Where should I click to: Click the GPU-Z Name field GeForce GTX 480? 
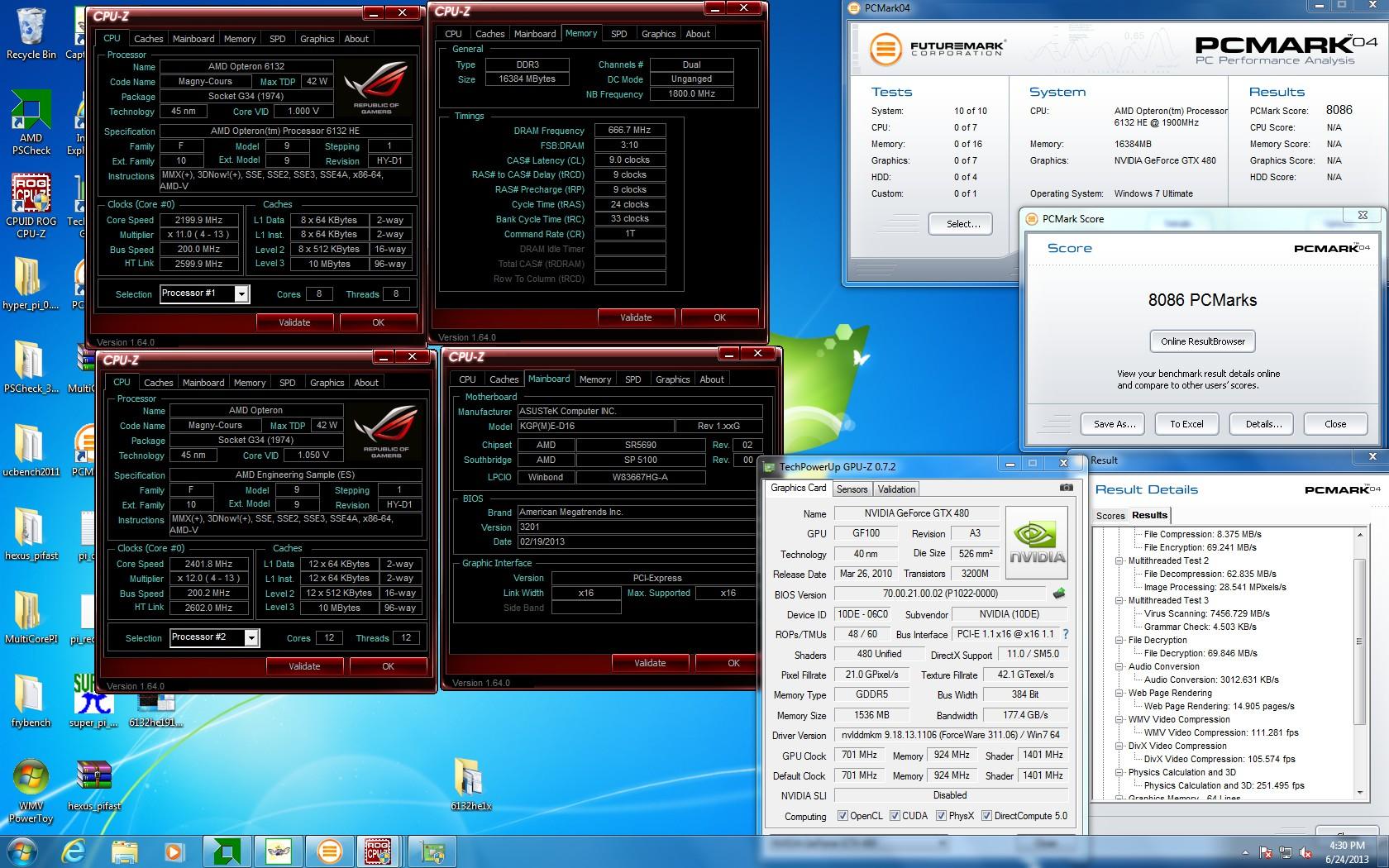[x=916, y=513]
